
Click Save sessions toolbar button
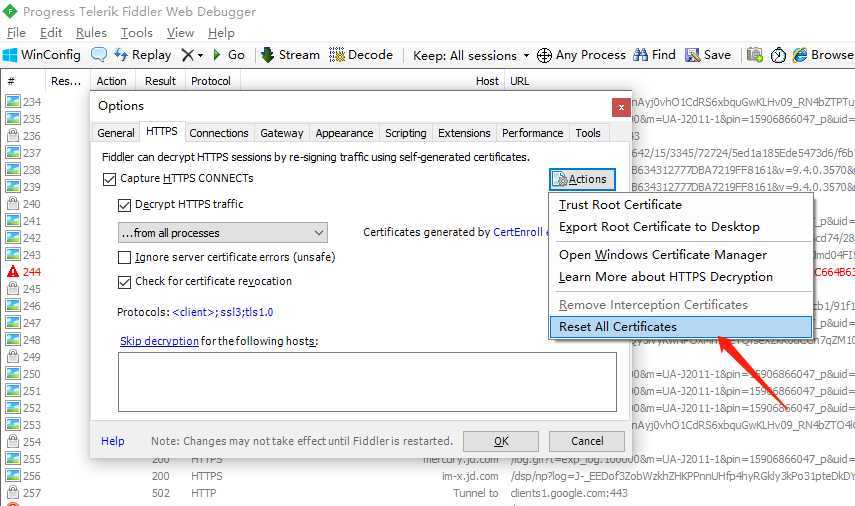tap(708, 55)
